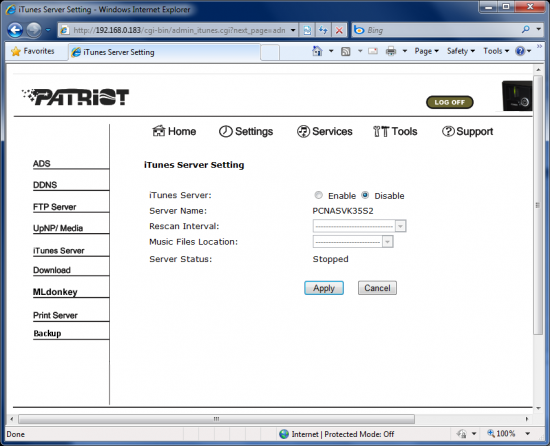The height and width of the screenshot is (446, 550).
Task: Click the blue Help question icon
Action: (520, 51)
